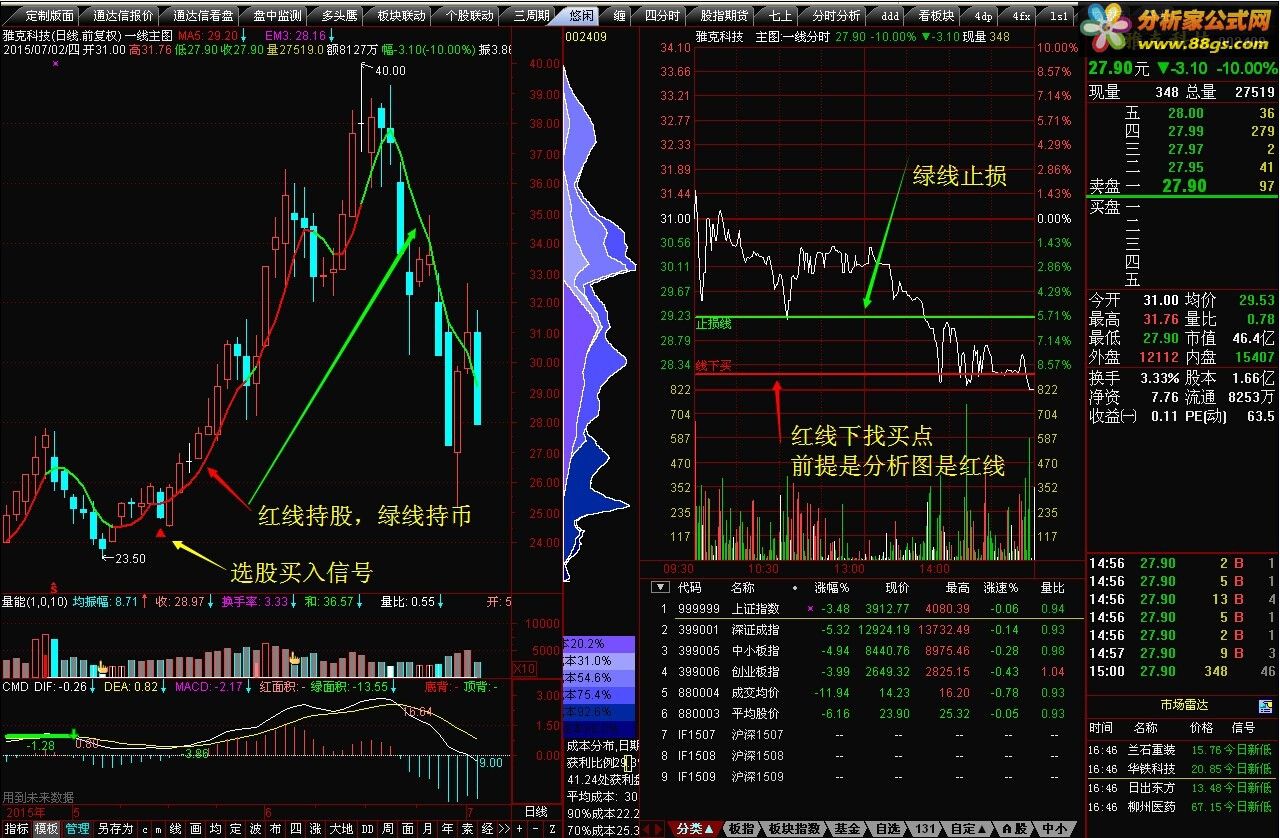Switch to the 基金 list tab
Viewport: 1280px width, 838px height.
click(847, 829)
